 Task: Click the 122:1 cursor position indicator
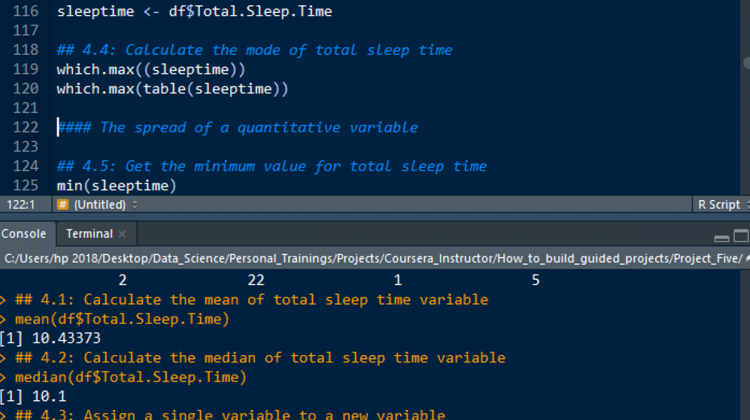tap(22, 204)
